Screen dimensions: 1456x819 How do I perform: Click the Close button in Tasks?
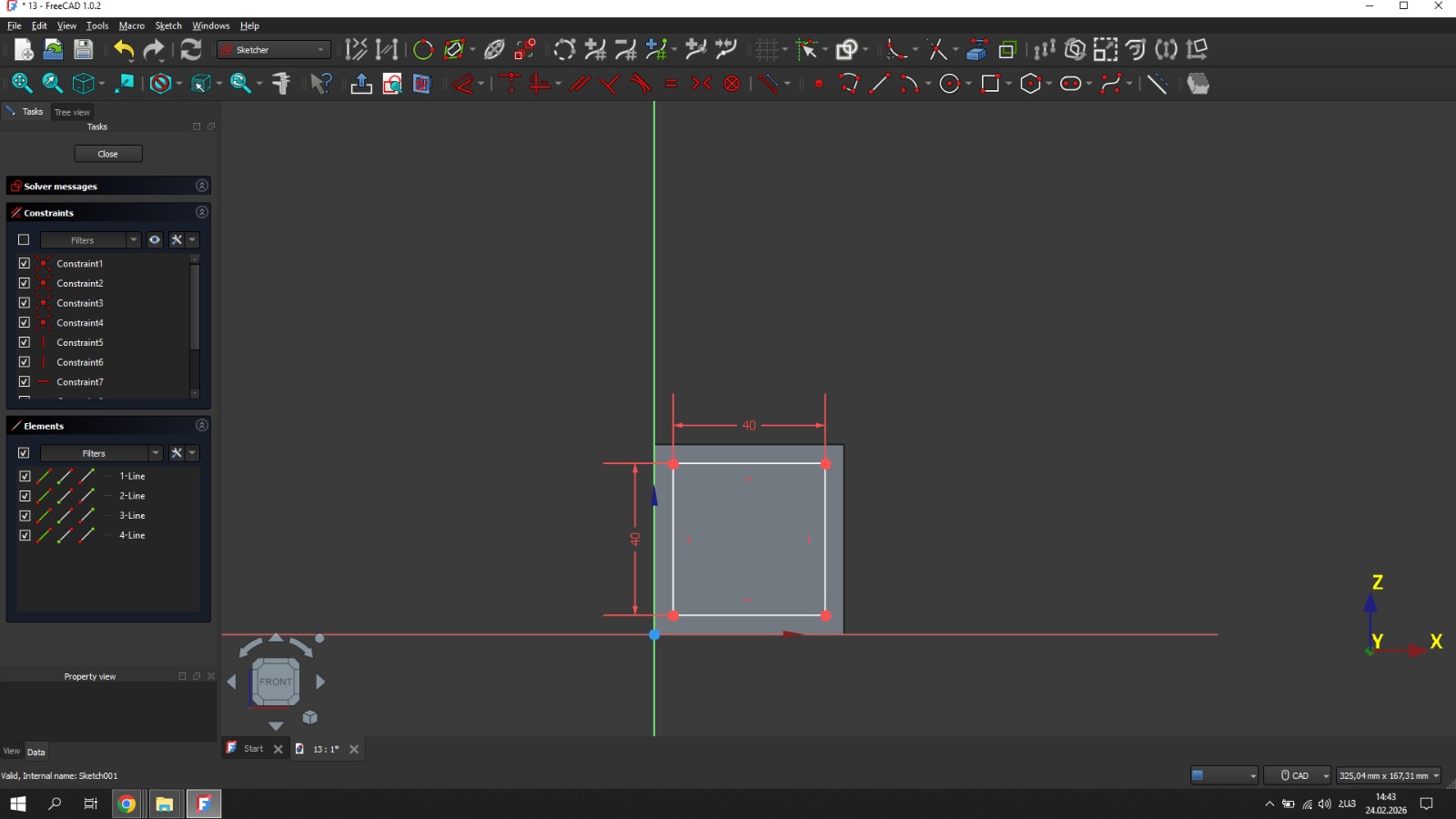click(x=108, y=154)
